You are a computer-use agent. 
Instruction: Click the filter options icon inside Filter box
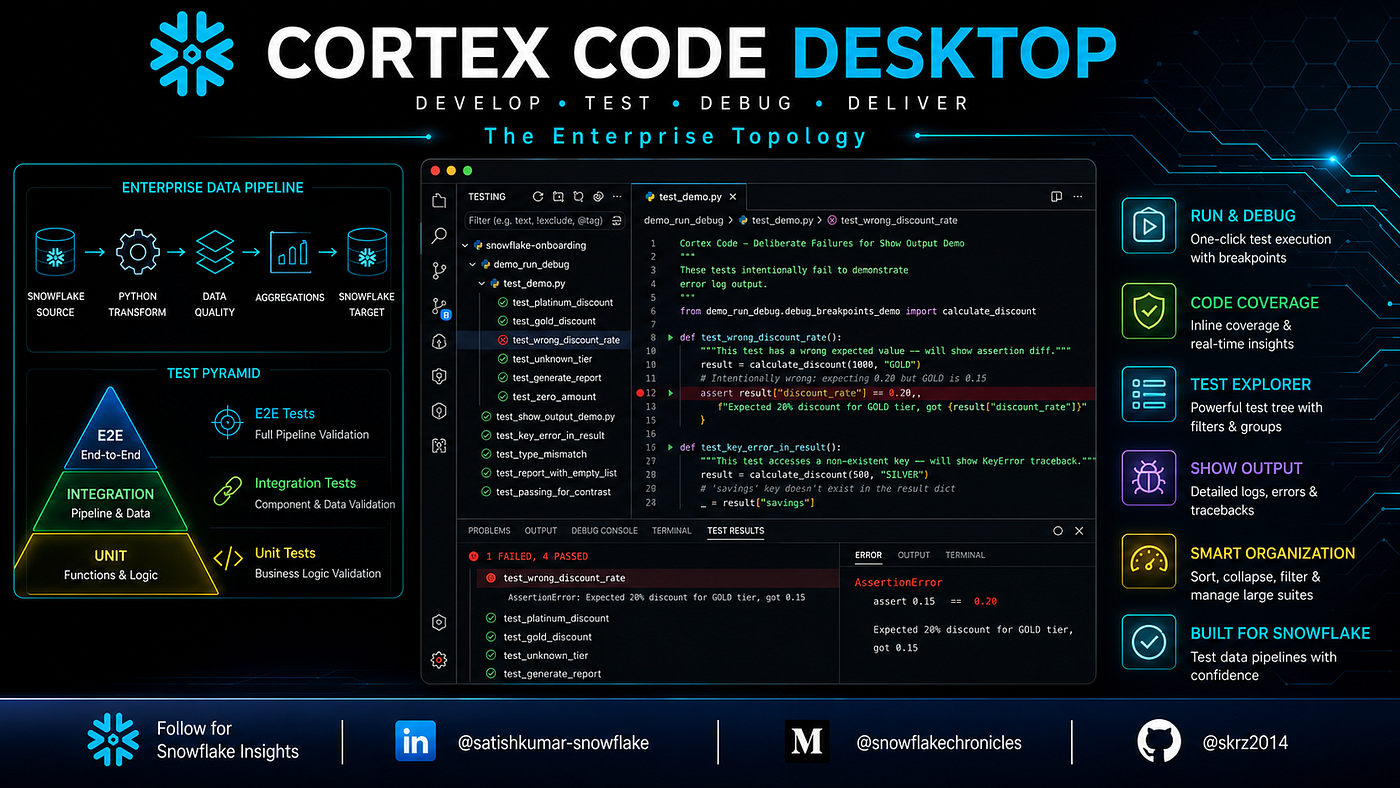click(x=617, y=220)
